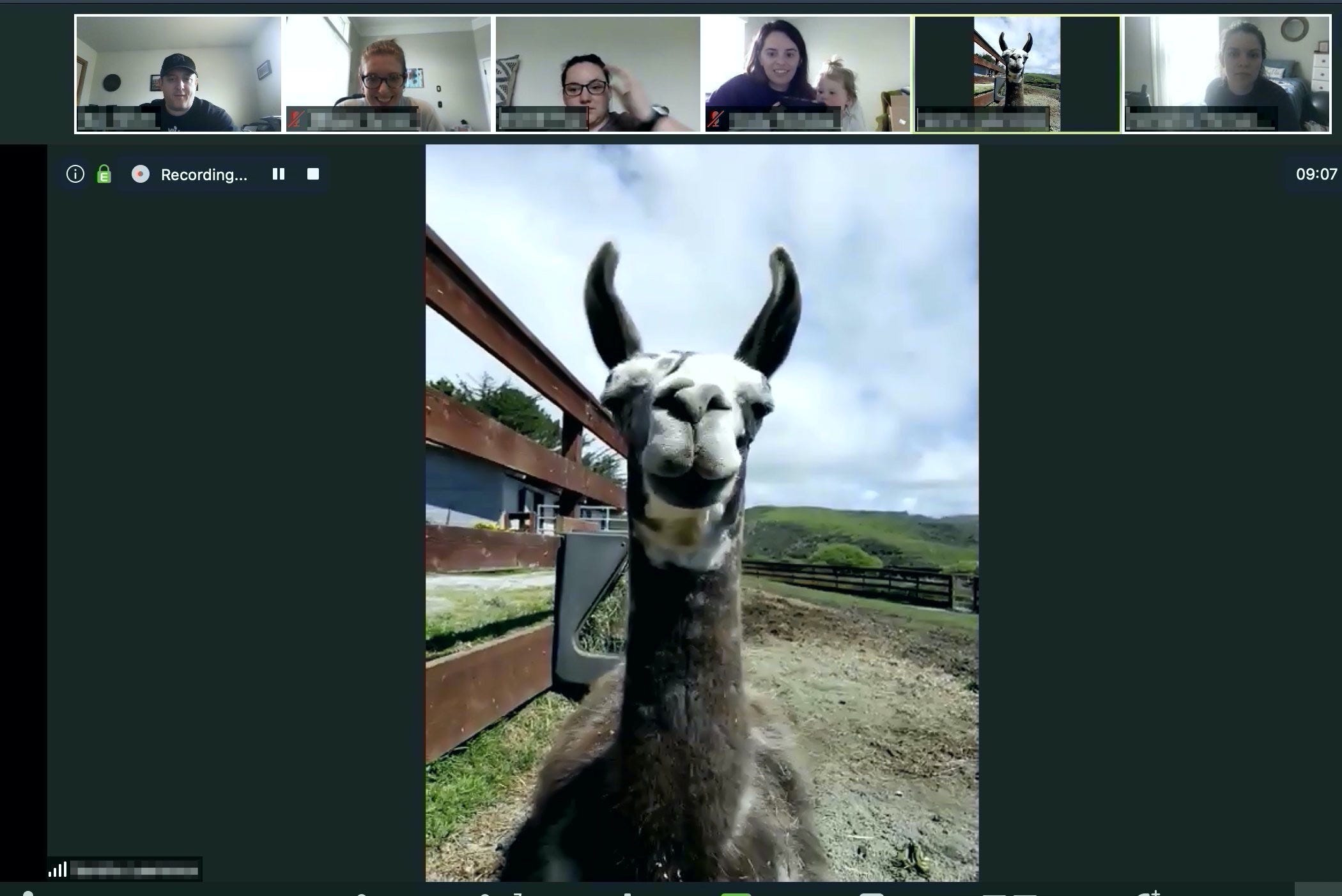Click muted mic icon on glasses woman's thumbnail
Screen dimensions: 1342x896
(x=295, y=120)
